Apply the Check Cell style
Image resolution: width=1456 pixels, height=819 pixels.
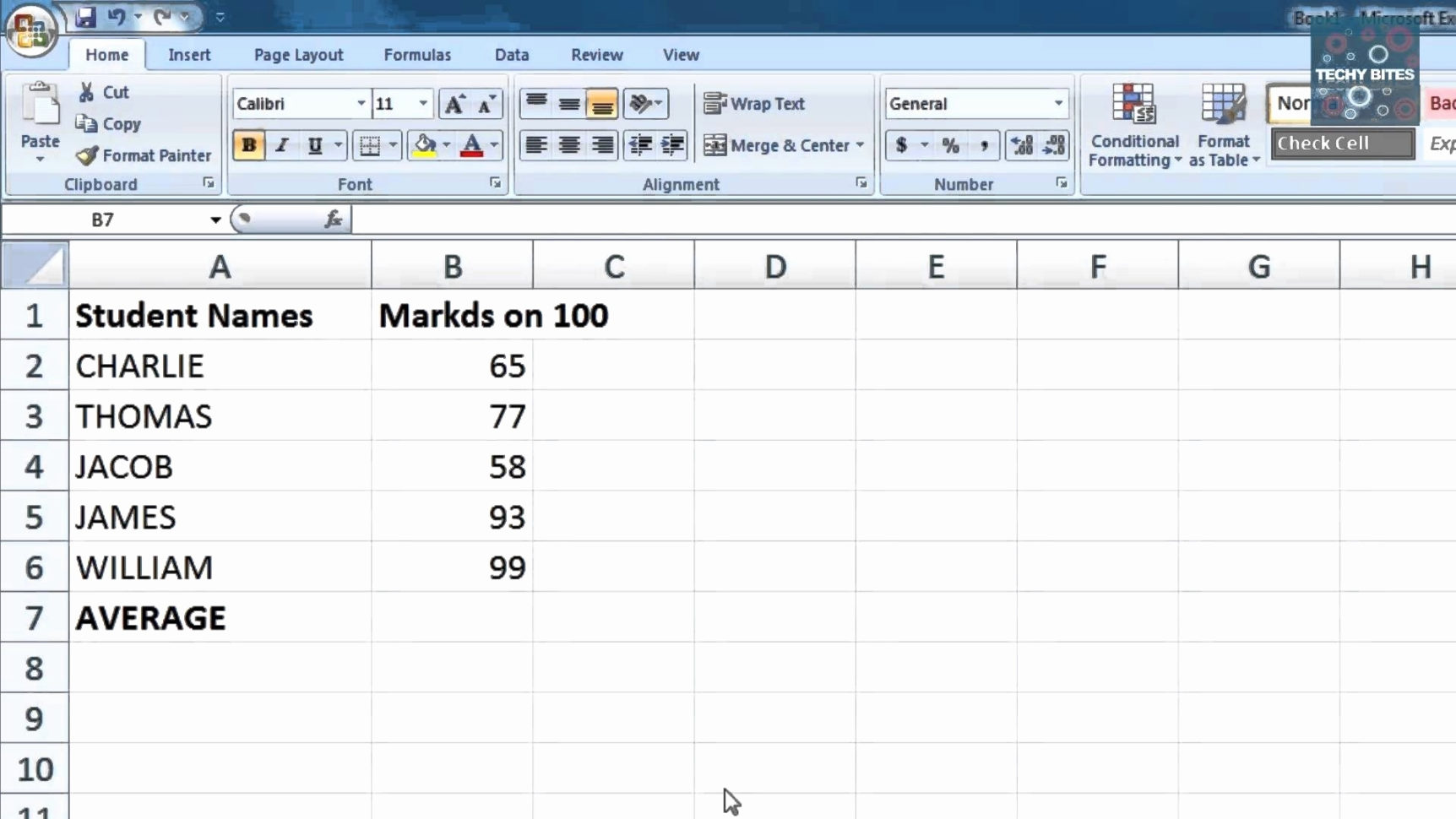point(1341,144)
